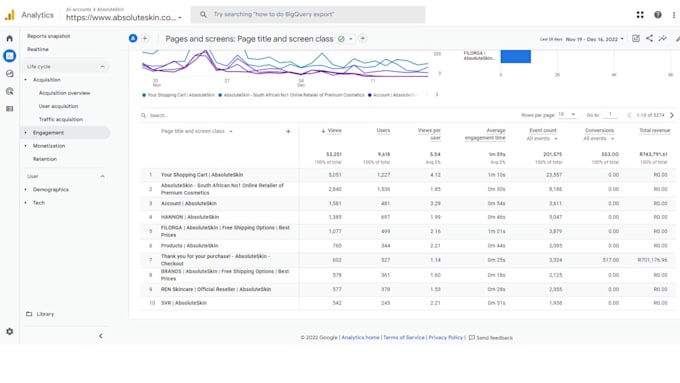The height and width of the screenshot is (383, 680).
Task: Click the top search bar field
Action: click(x=308, y=14)
